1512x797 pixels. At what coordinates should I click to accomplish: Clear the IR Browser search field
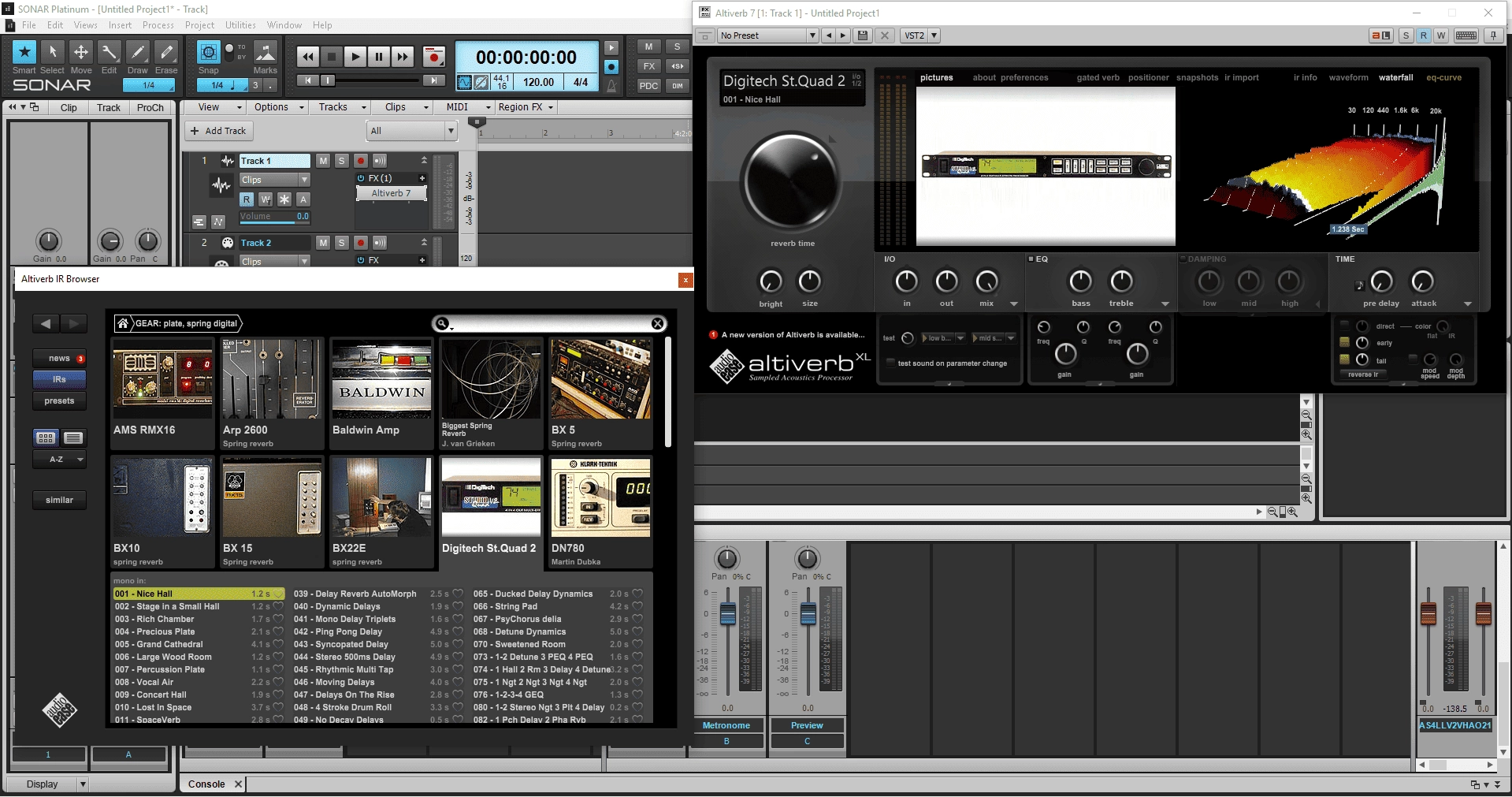658,323
